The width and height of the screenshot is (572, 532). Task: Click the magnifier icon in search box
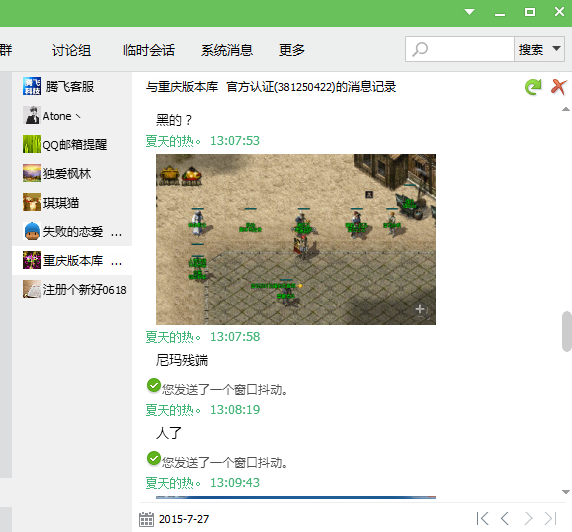coord(420,49)
